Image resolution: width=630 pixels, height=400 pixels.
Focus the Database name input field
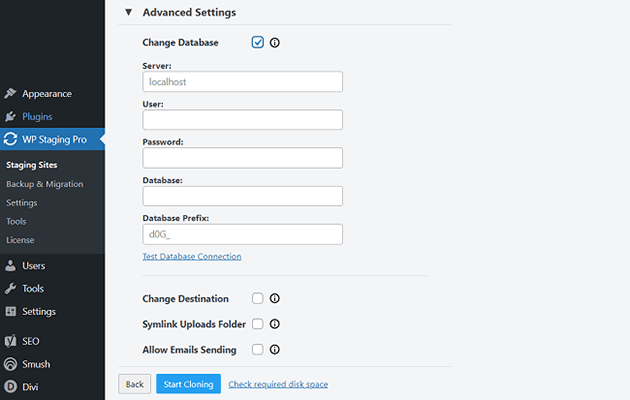click(243, 196)
